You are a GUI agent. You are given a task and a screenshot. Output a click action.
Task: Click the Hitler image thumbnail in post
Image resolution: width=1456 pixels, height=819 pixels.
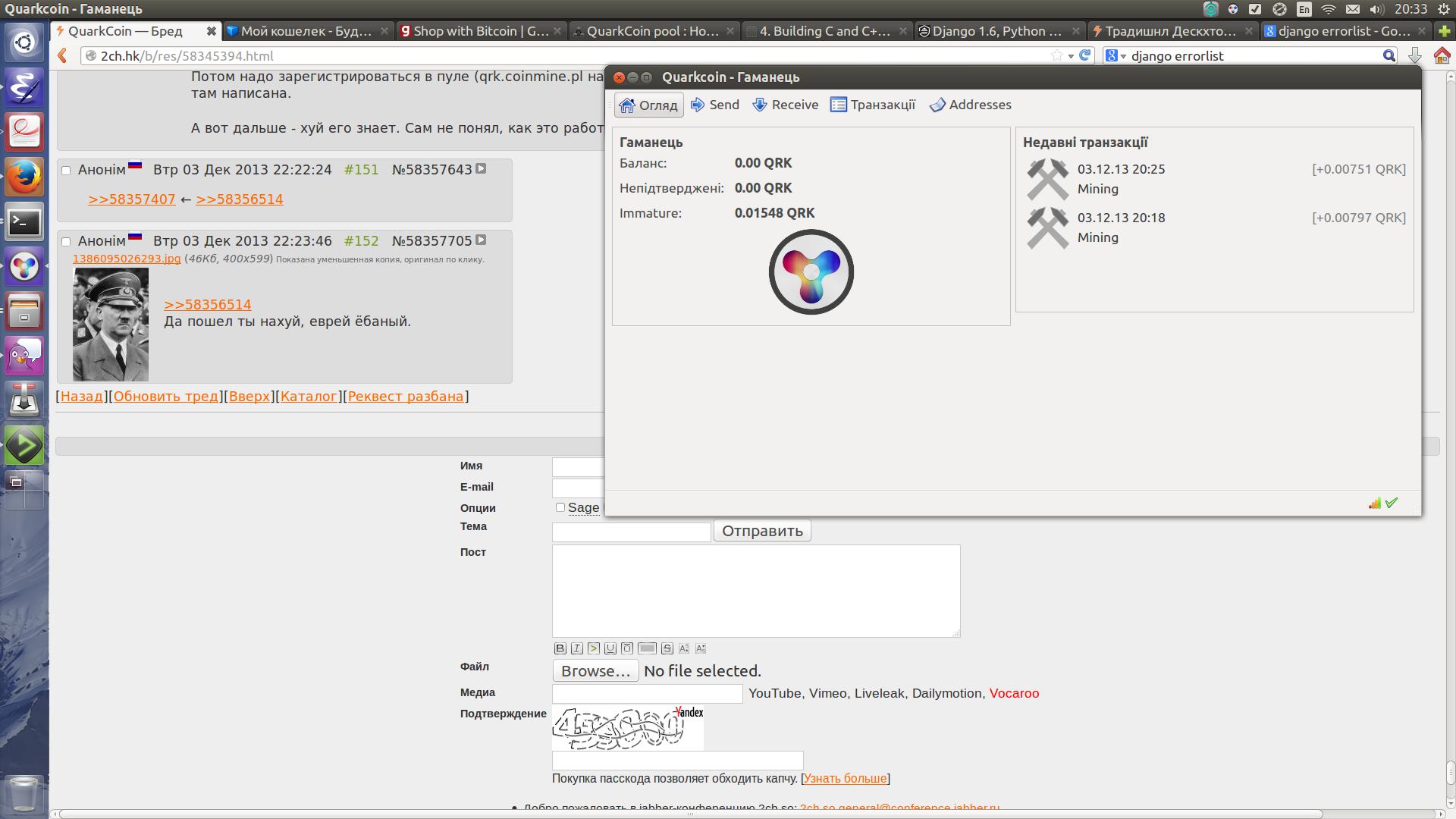[111, 325]
